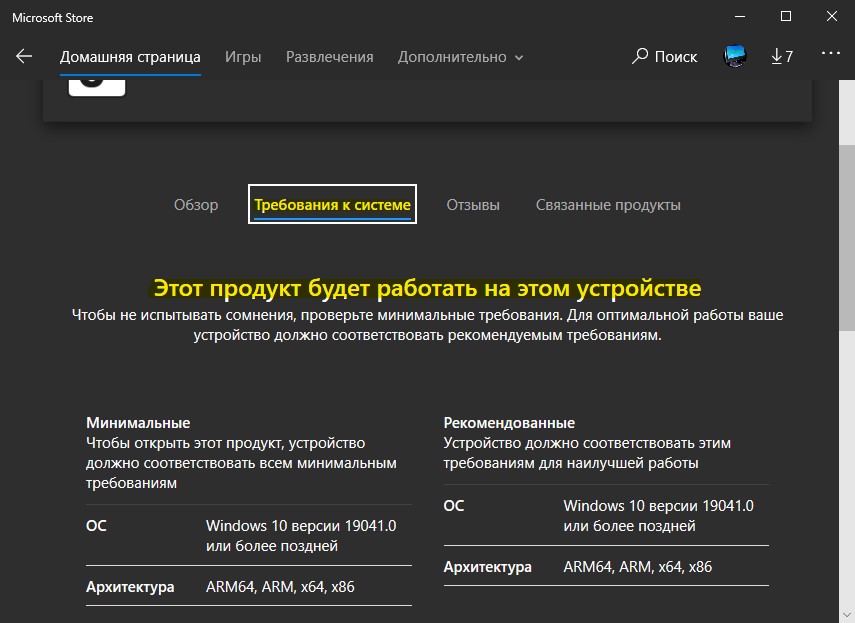The width and height of the screenshot is (855, 623).
Task: Click the back arrow icon
Action: (24, 56)
